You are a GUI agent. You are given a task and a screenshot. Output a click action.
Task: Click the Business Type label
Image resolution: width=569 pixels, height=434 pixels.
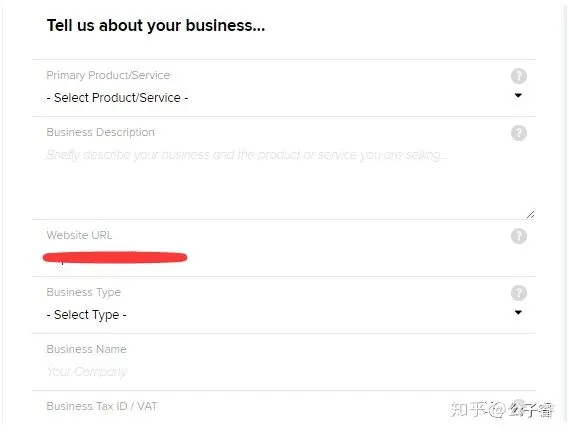tap(83, 292)
